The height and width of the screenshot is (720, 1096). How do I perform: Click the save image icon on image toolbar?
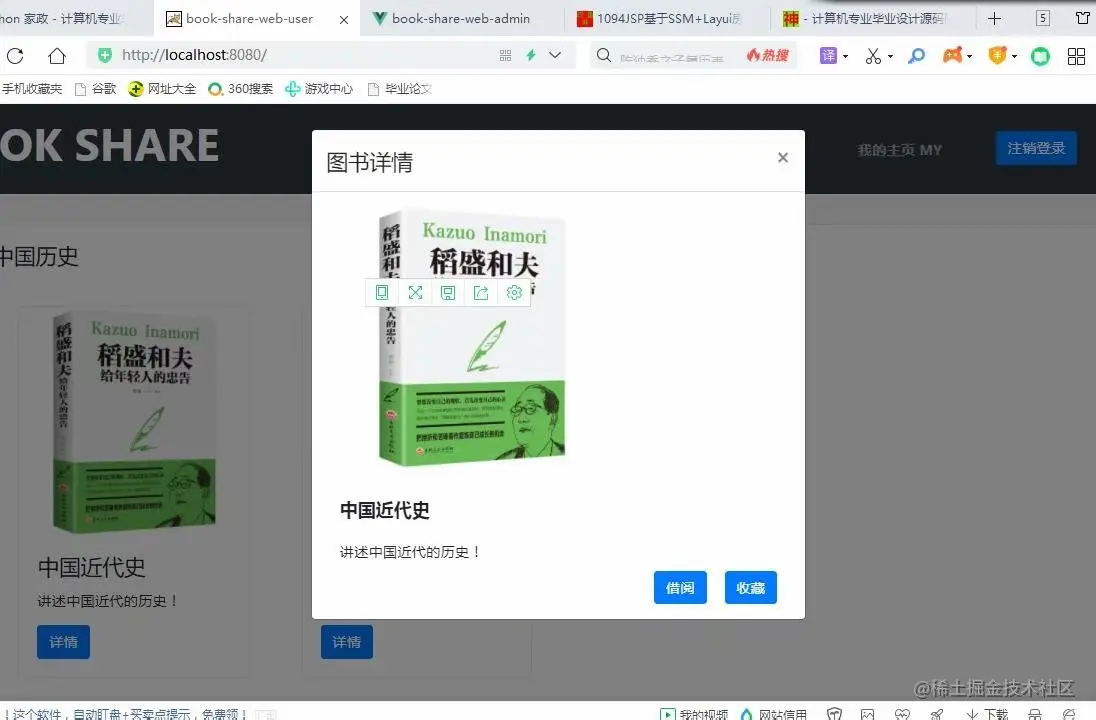448,292
